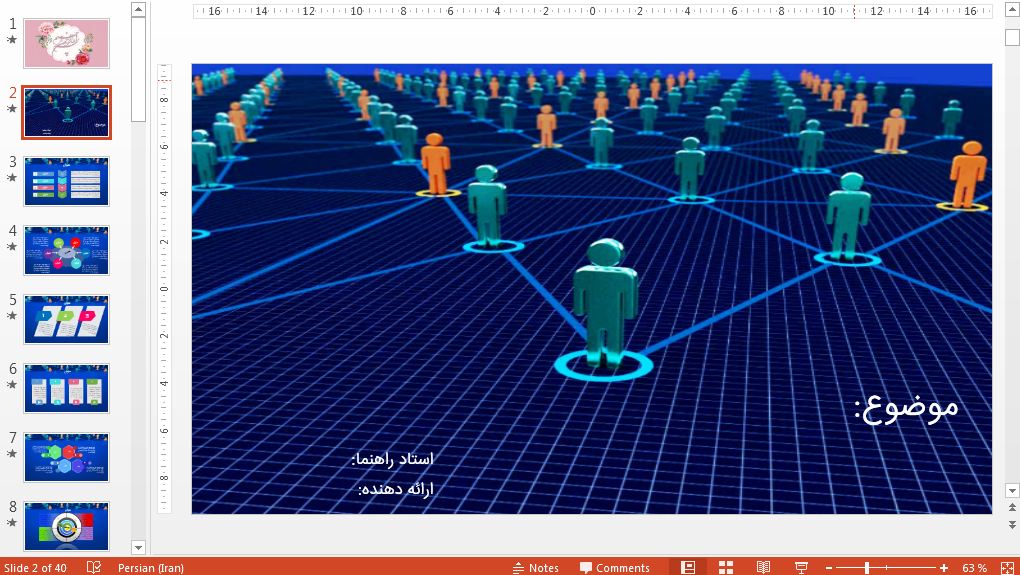The height and width of the screenshot is (575, 1020).
Task: Select slide 1 floral thumbnail
Action: coord(67,43)
